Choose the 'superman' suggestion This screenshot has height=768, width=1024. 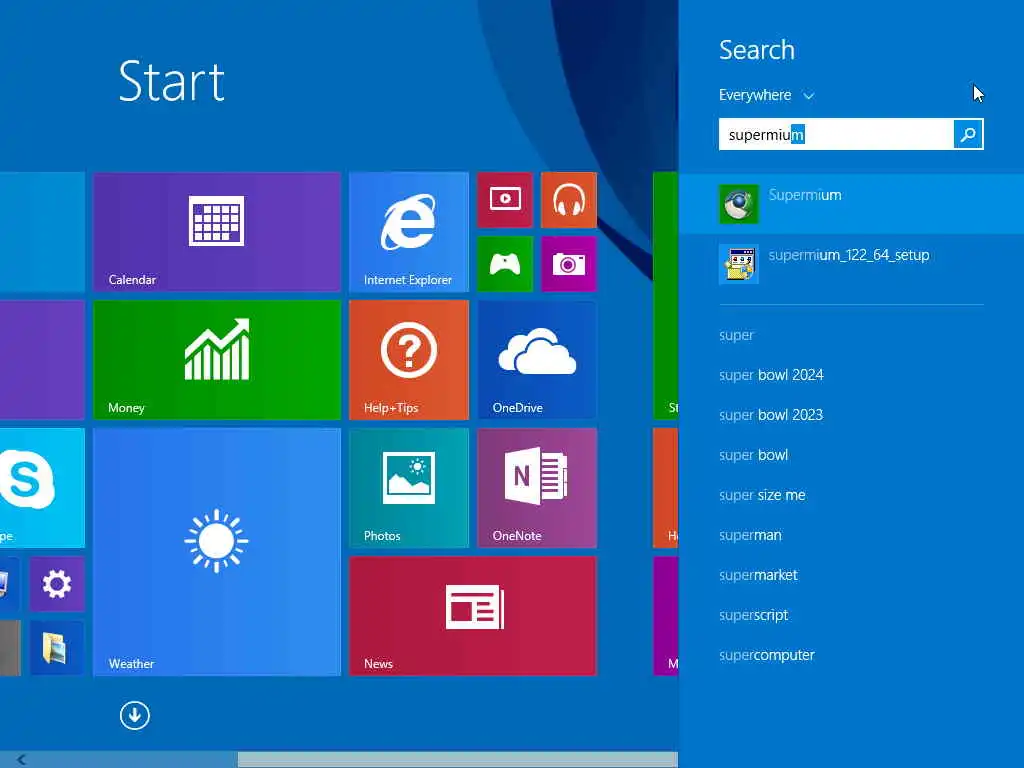750,535
